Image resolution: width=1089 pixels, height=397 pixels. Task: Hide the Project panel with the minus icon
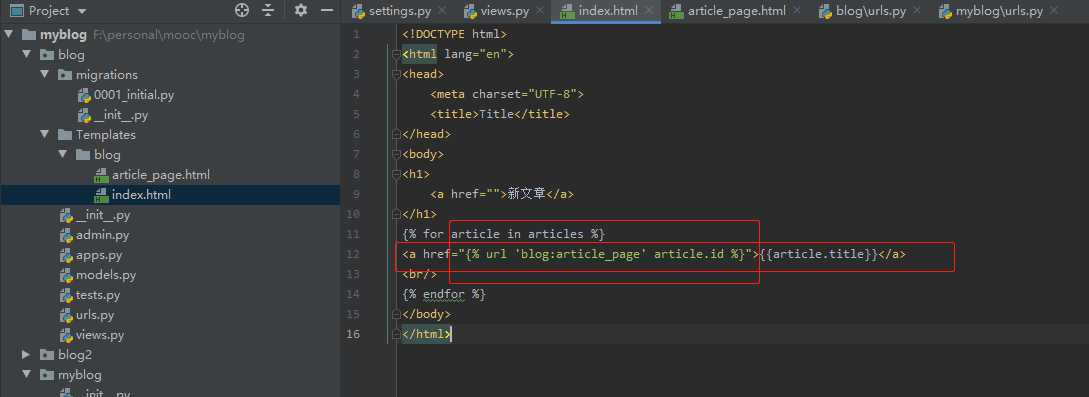point(327,10)
